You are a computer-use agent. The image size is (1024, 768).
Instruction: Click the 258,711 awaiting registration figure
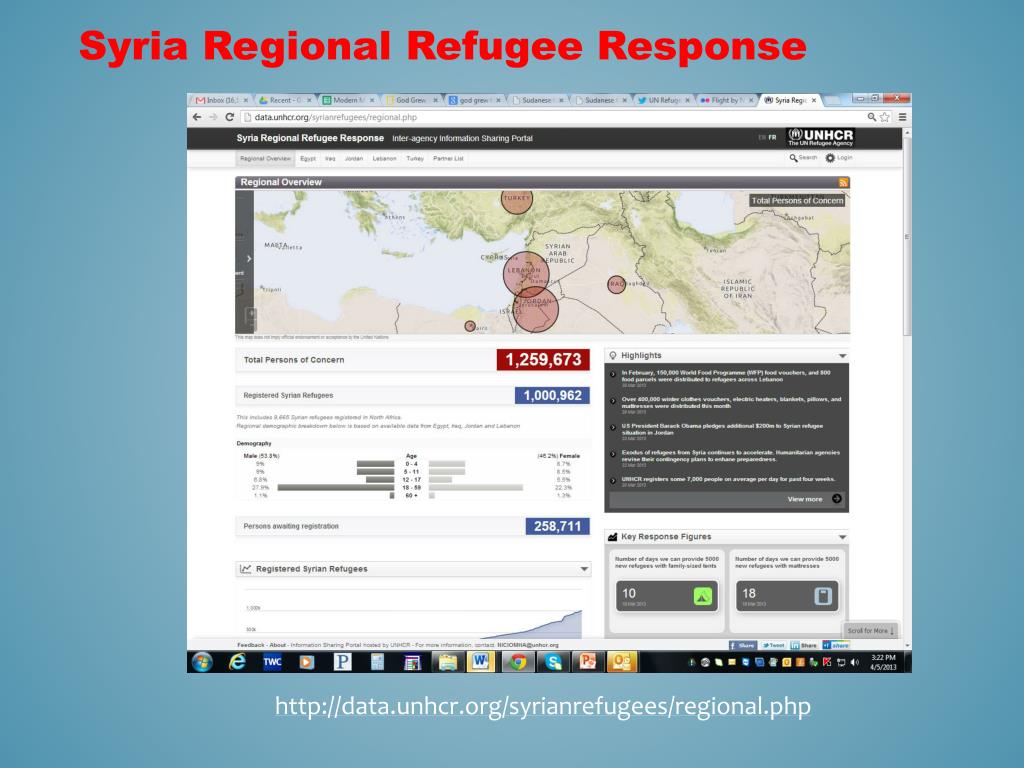point(557,526)
